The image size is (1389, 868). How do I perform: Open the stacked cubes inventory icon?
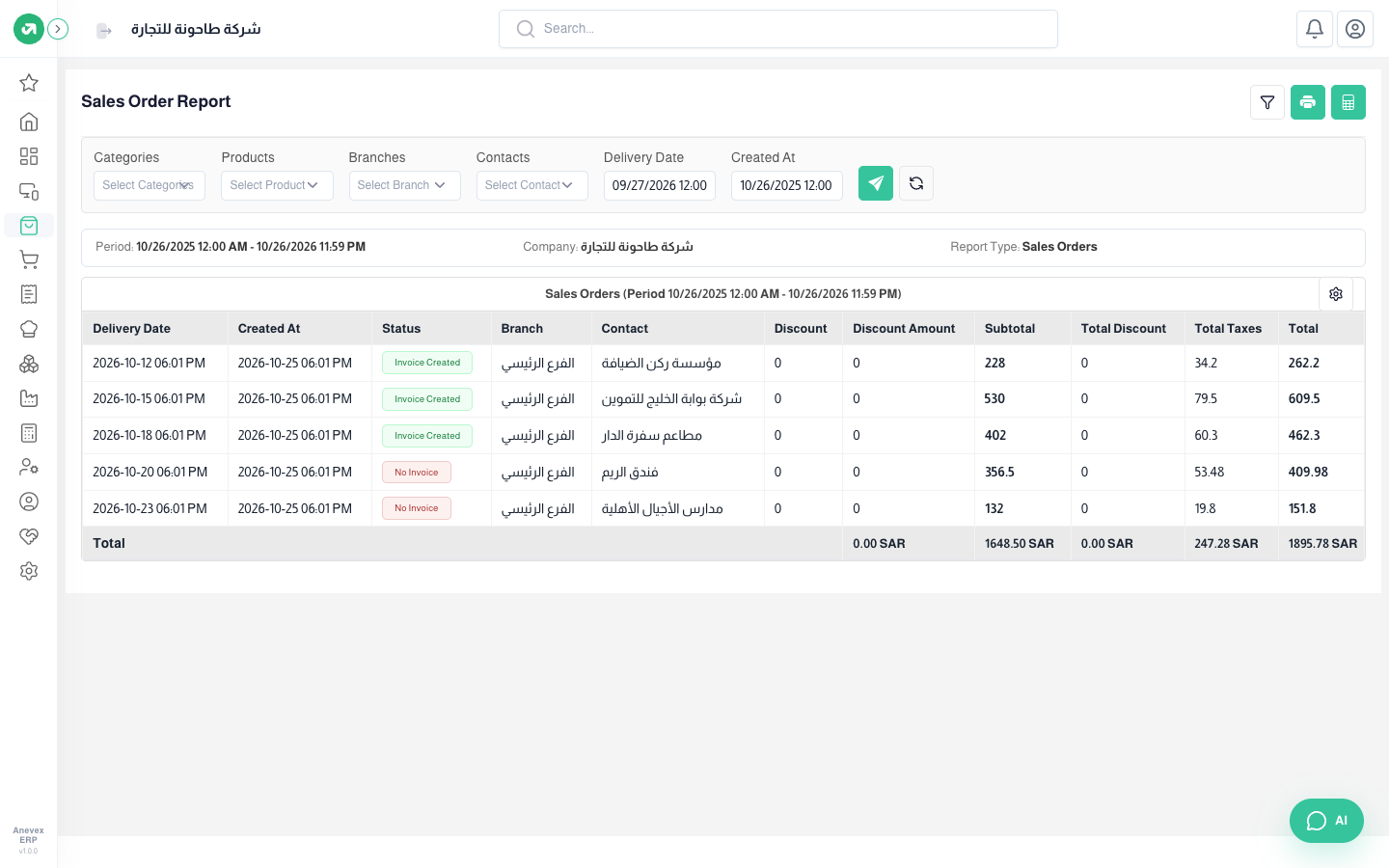pos(29,364)
